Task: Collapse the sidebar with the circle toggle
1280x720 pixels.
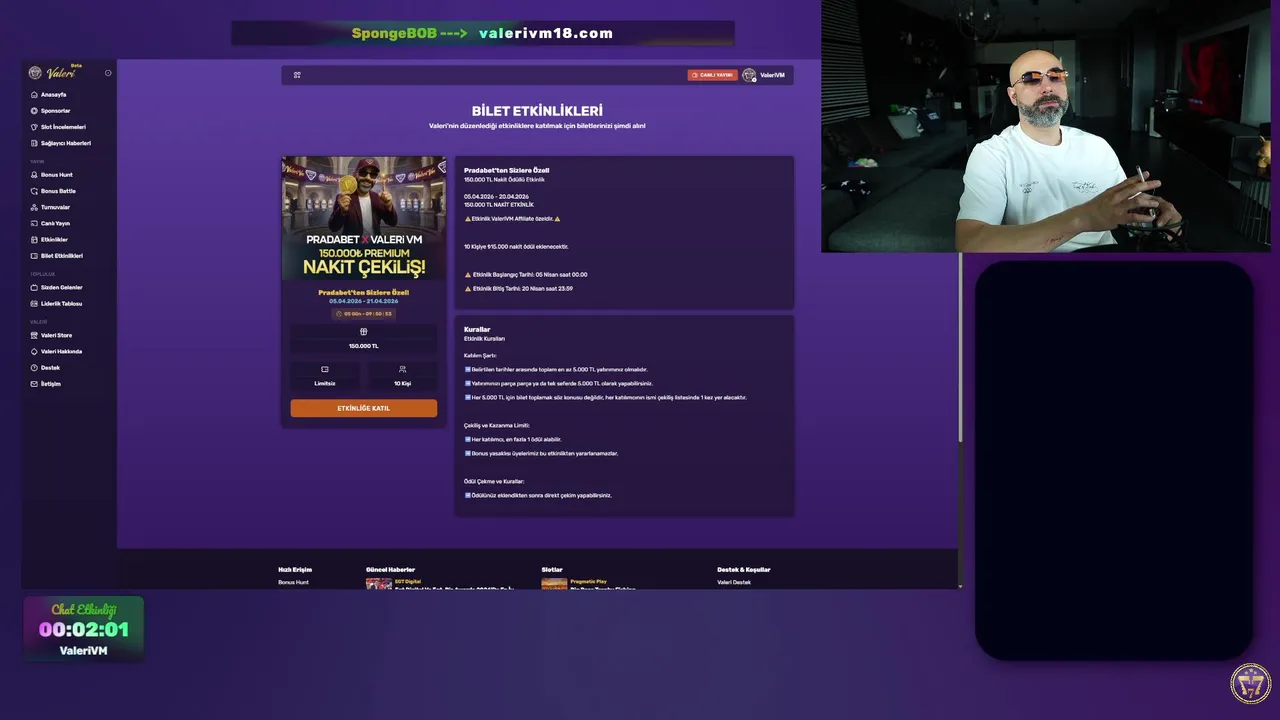Action: click(x=108, y=73)
